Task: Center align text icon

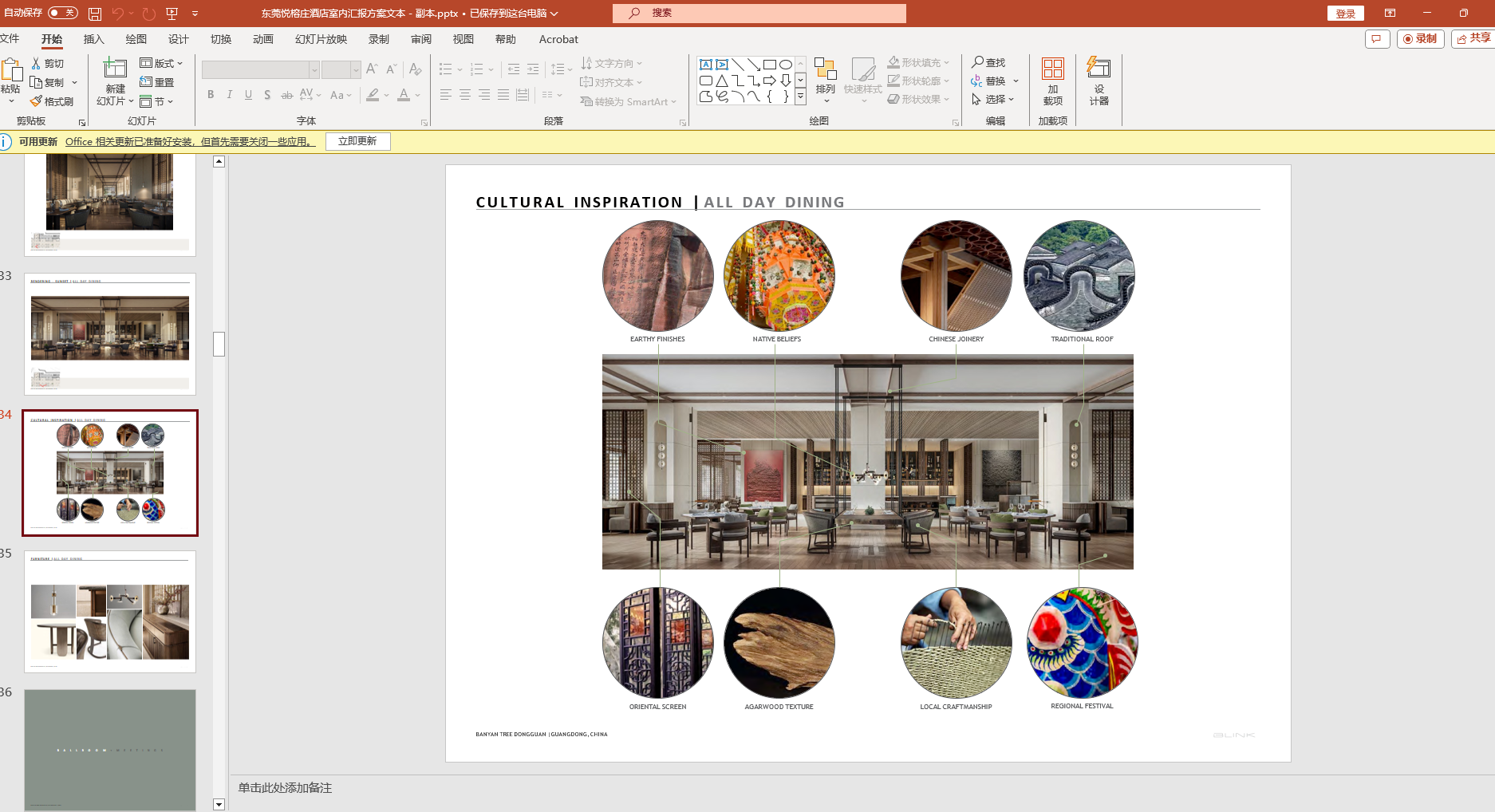Action: pyautogui.click(x=465, y=95)
